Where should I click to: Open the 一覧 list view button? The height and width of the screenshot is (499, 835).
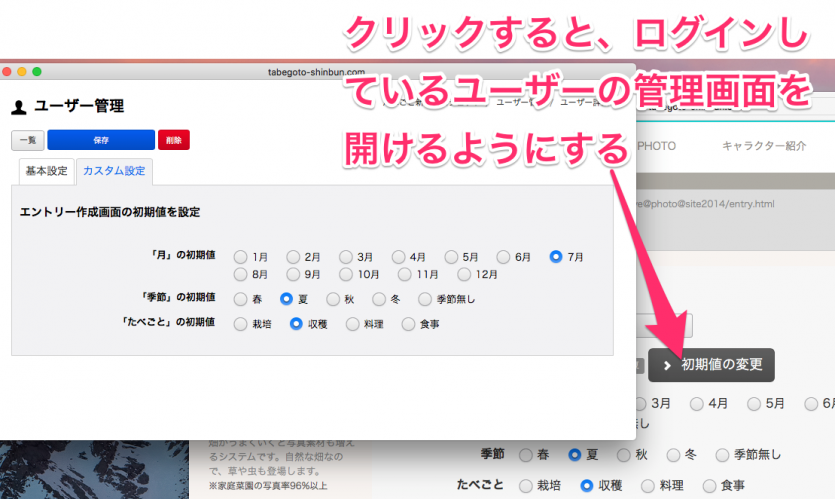pos(27,140)
